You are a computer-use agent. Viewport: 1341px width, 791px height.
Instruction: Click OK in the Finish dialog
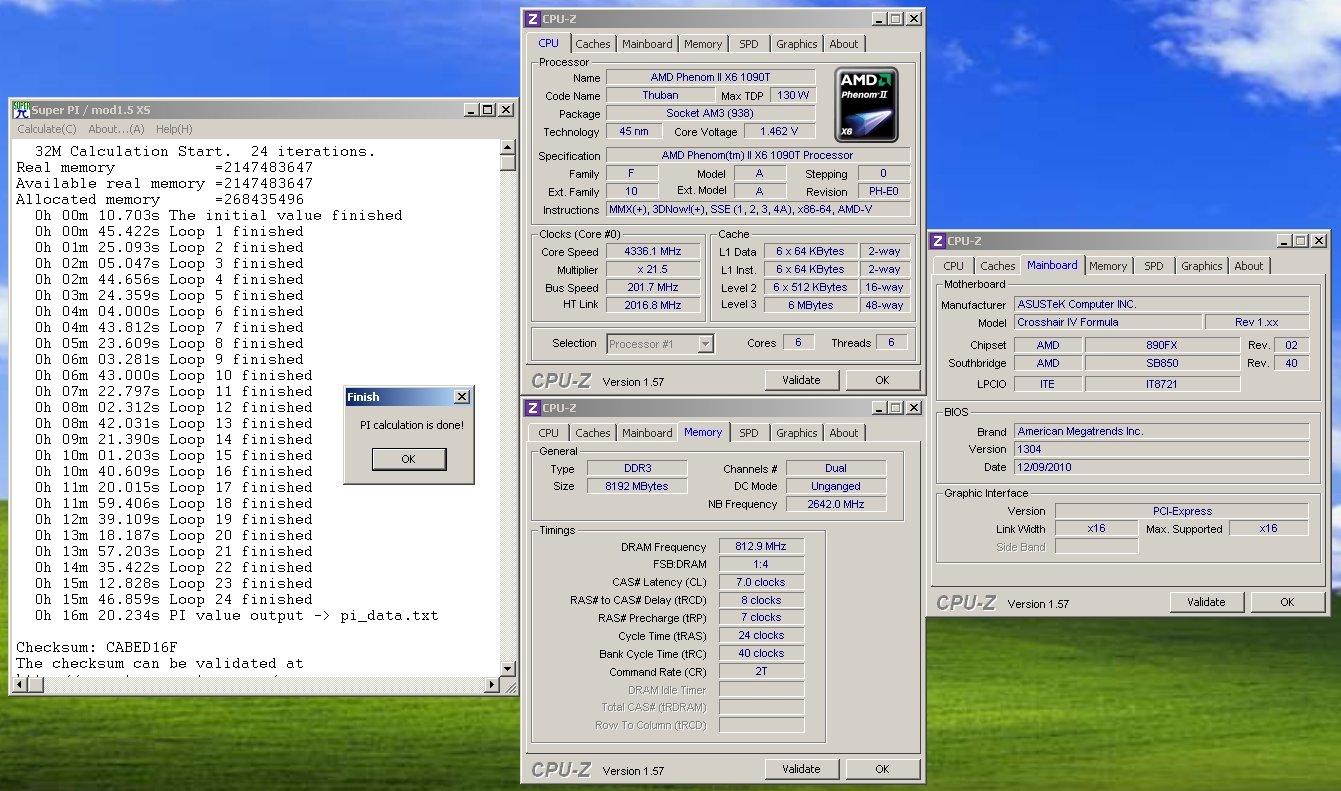point(408,459)
